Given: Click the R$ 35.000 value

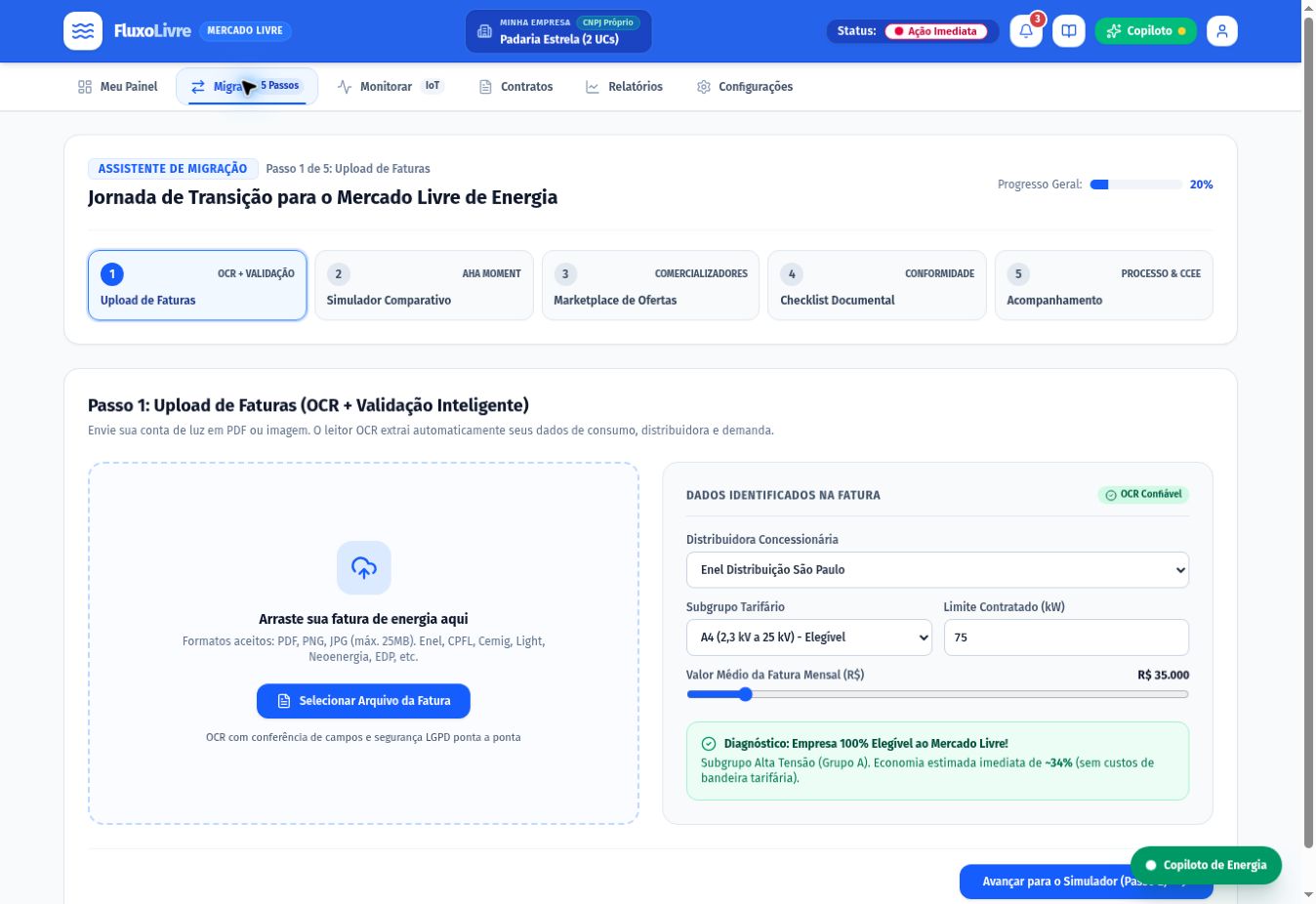Looking at the screenshot, I should pyautogui.click(x=1164, y=676).
